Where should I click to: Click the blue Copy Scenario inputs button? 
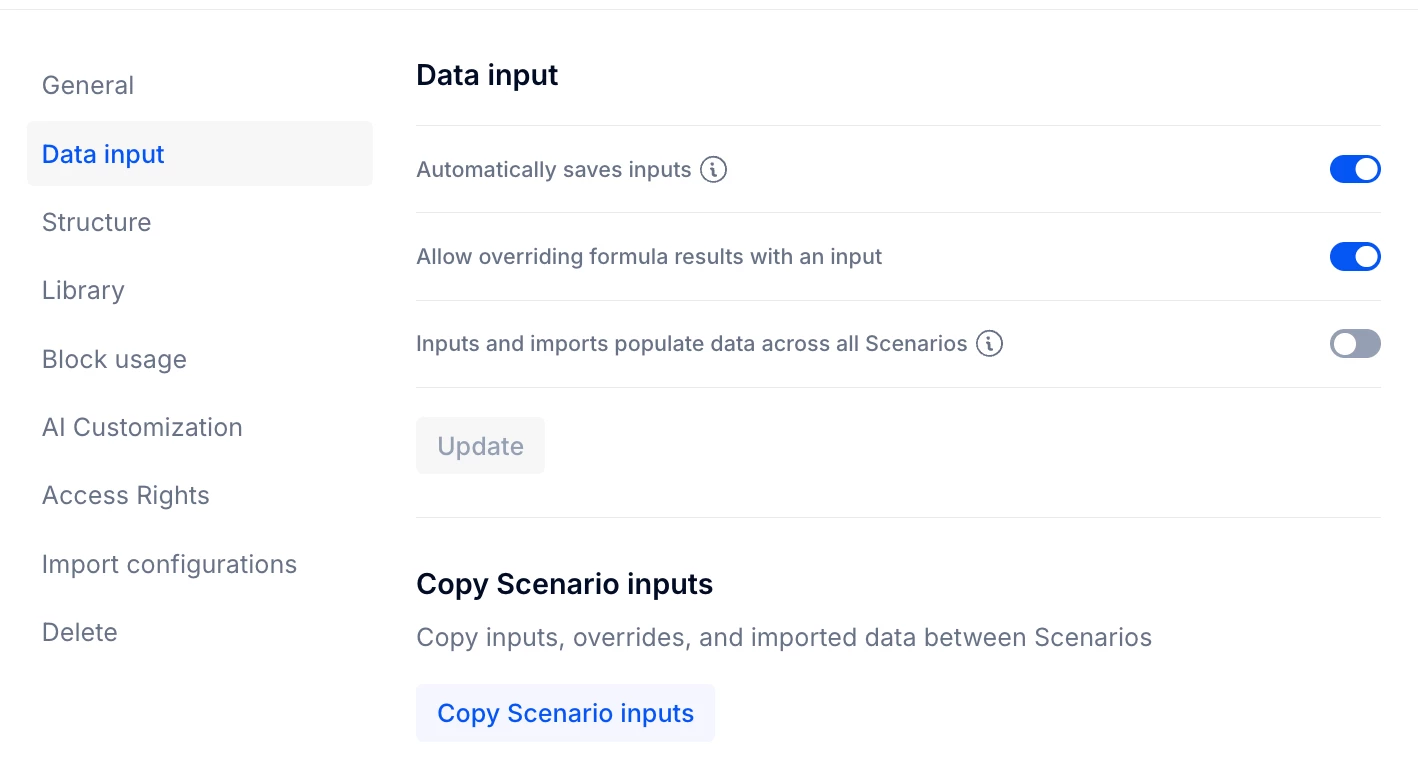[565, 713]
